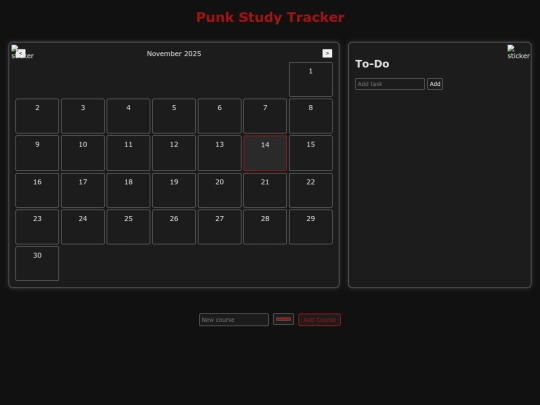Click the Add Course button
The width and height of the screenshot is (540, 405).
[x=320, y=320]
